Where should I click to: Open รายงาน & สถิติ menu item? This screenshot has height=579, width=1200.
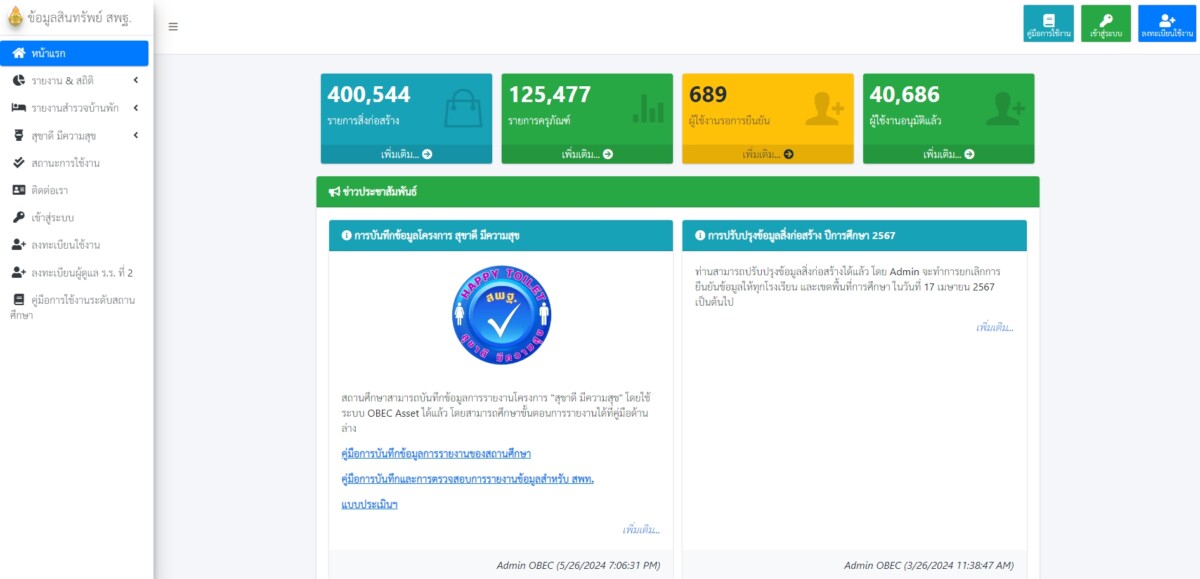[x=74, y=80]
